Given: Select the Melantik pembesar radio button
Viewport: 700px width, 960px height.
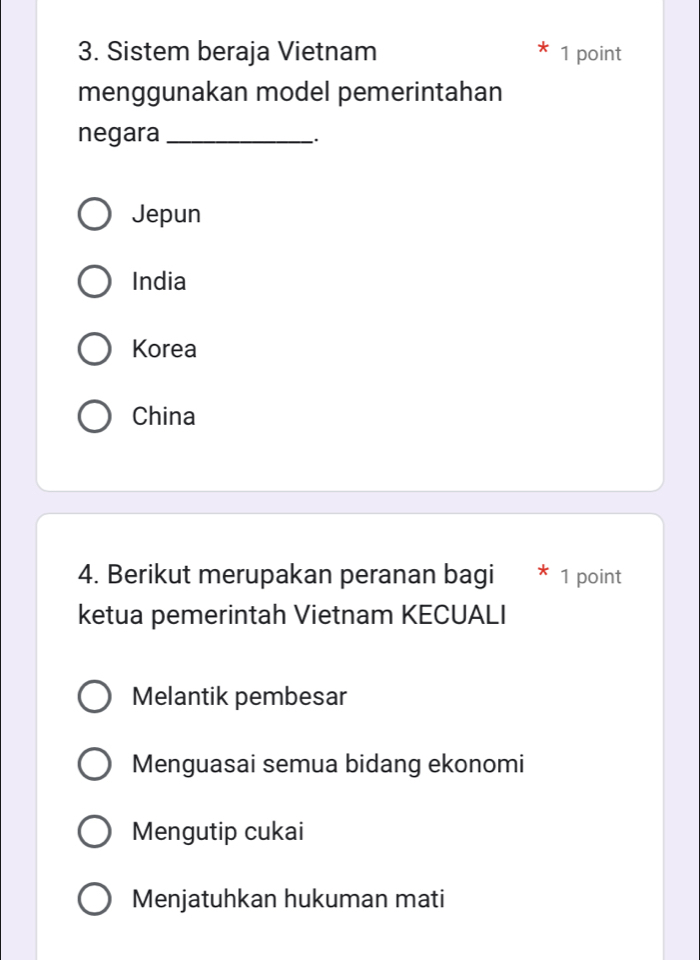Looking at the screenshot, I should [x=95, y=697].
